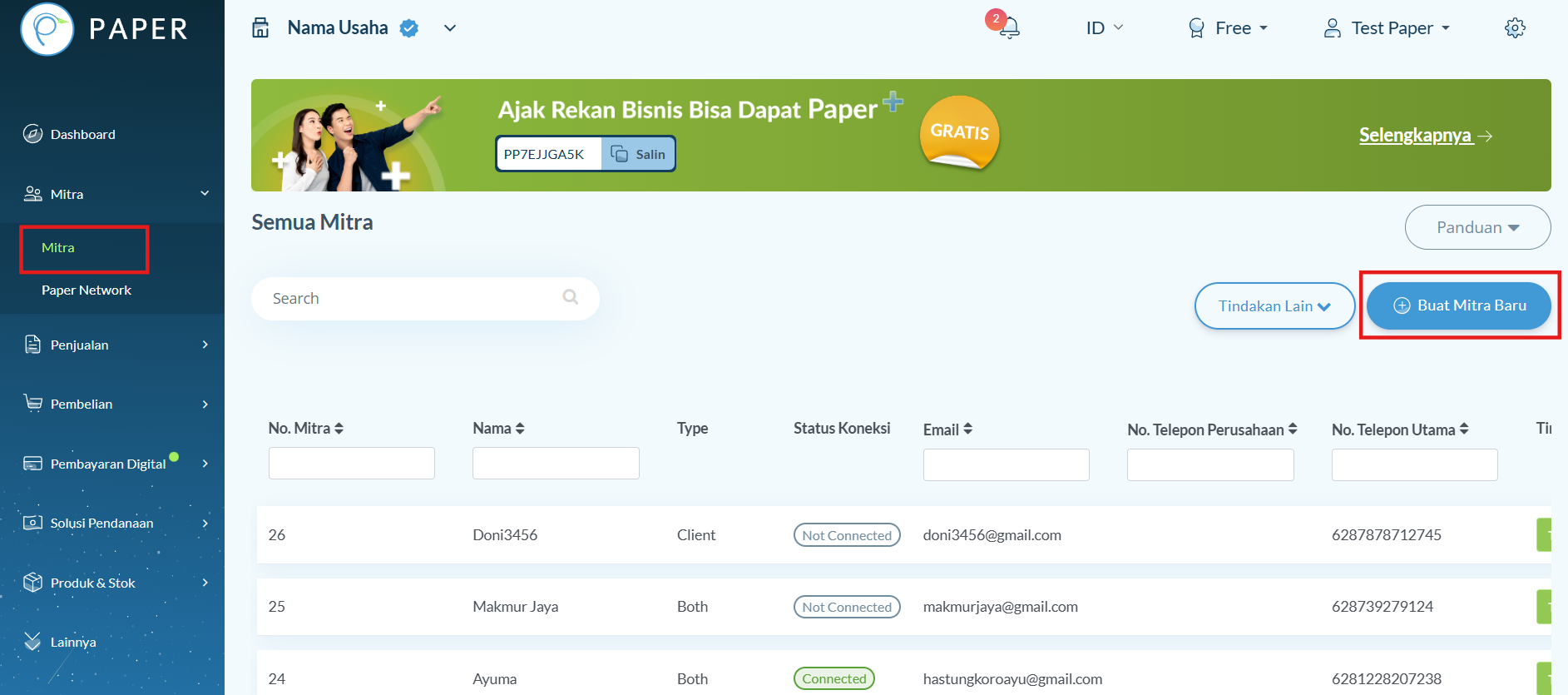Image resolution: width=1568 pixels, height=695 pixels.
Task: Click the phone number 6287878712745
Action: point(1387,535)
